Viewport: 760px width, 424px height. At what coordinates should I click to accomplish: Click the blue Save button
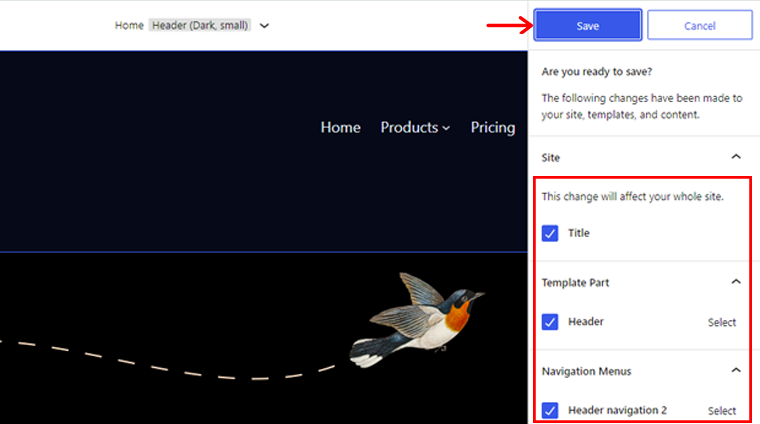587,26
